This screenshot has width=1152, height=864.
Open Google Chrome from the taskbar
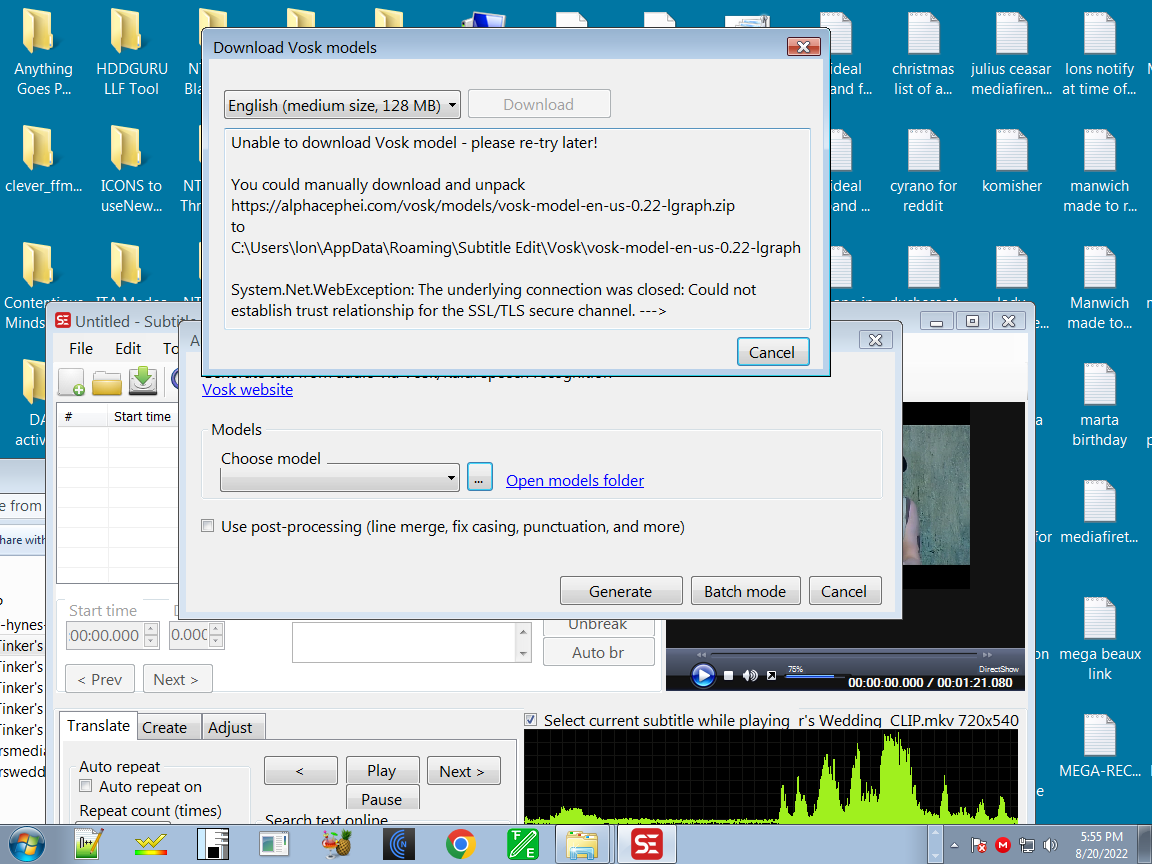click(461, 845)
